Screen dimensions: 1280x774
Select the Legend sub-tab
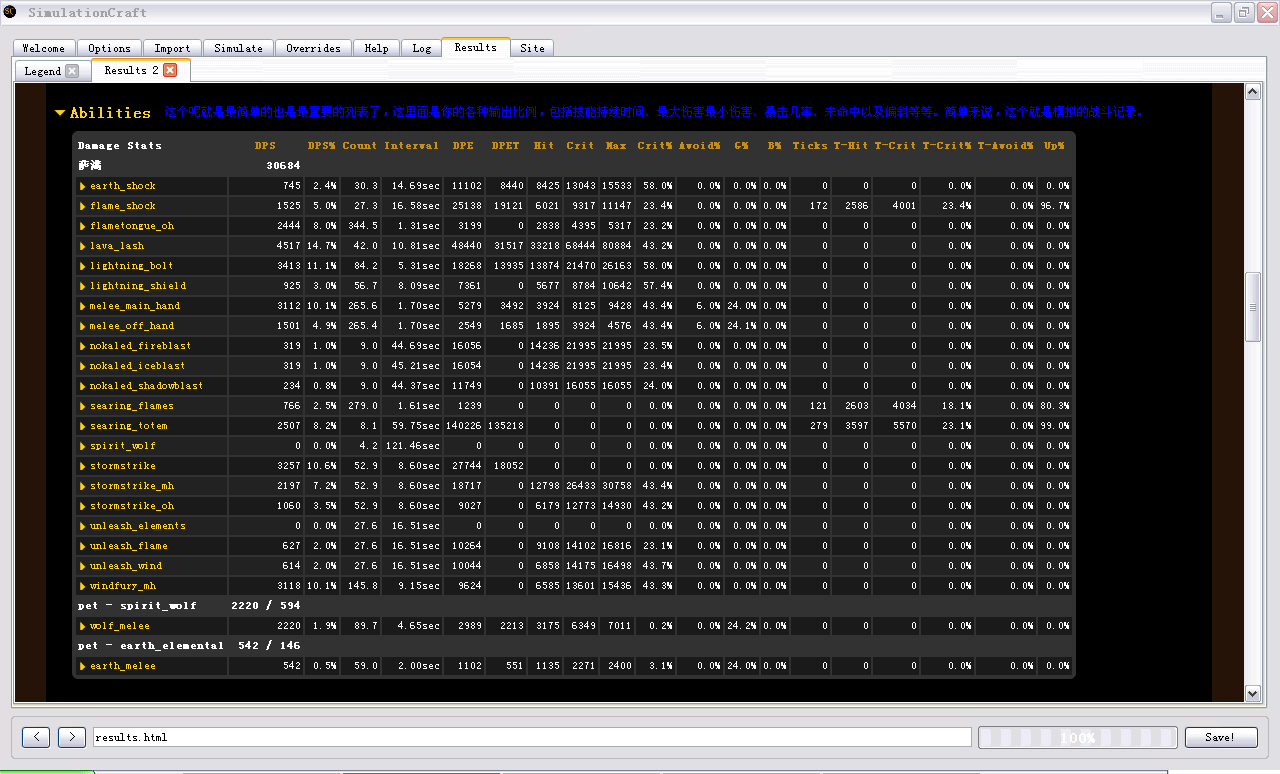43,71
